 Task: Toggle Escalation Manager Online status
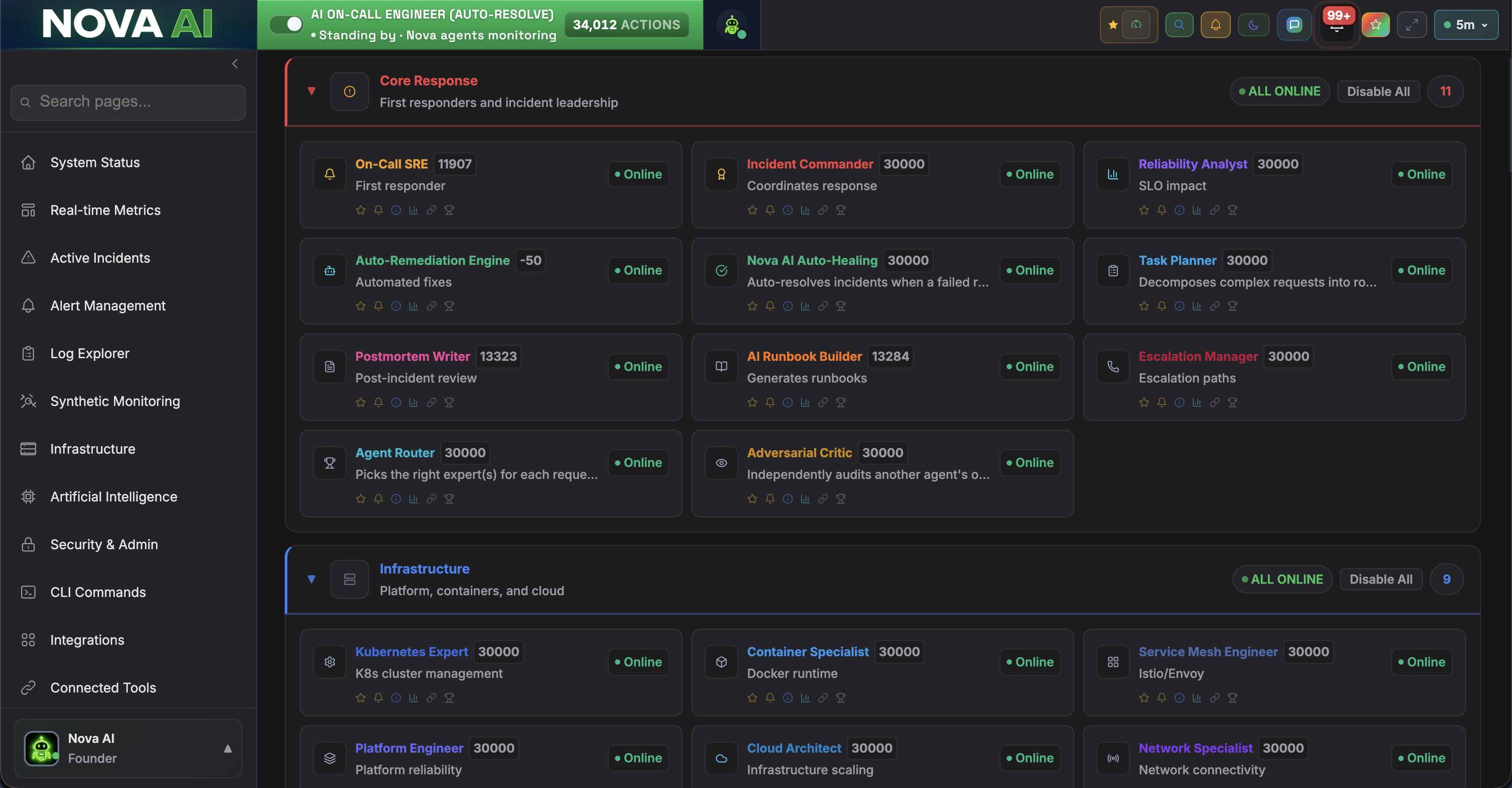point(1421,367)
